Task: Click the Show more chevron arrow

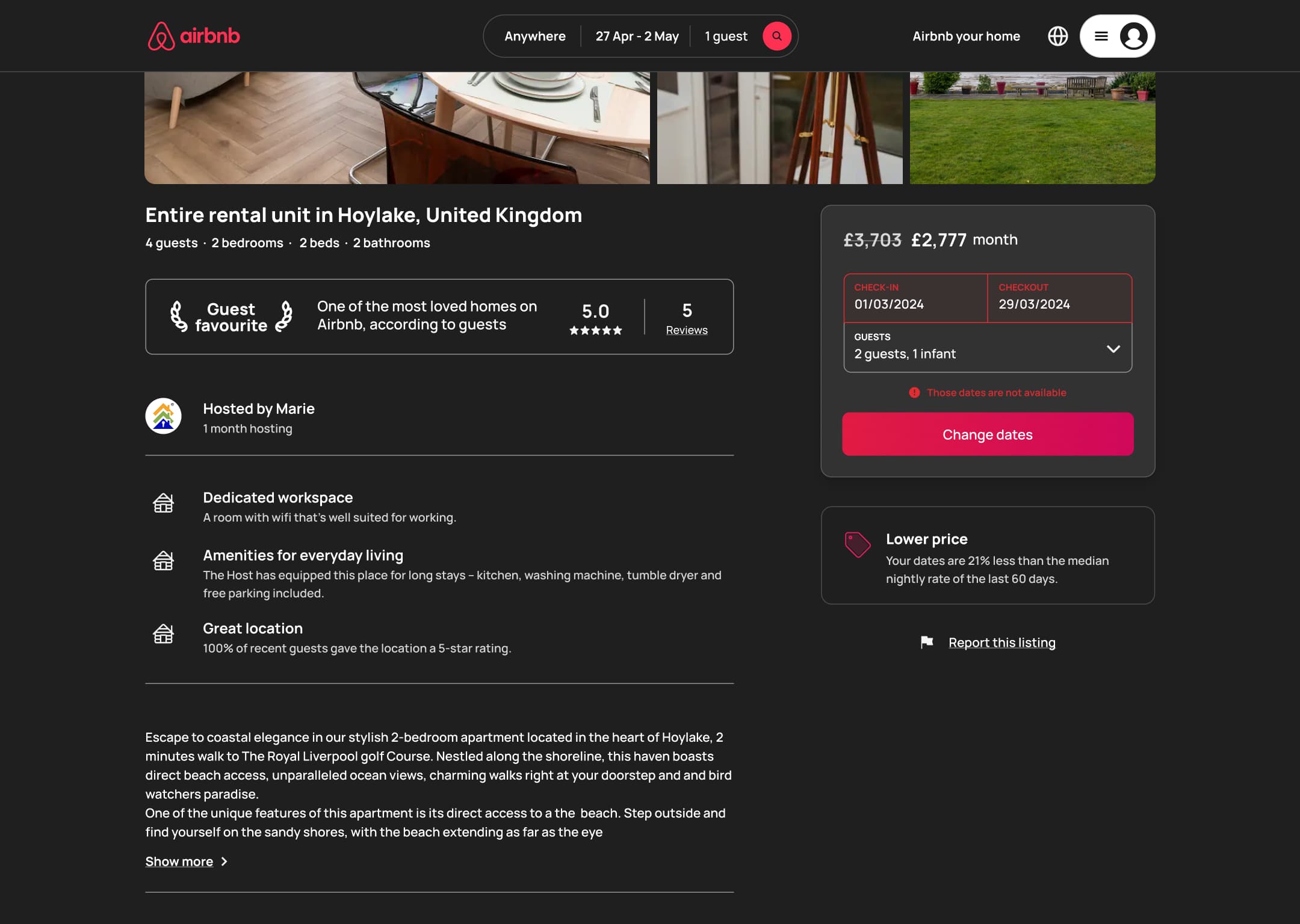Action: [224, 861]
